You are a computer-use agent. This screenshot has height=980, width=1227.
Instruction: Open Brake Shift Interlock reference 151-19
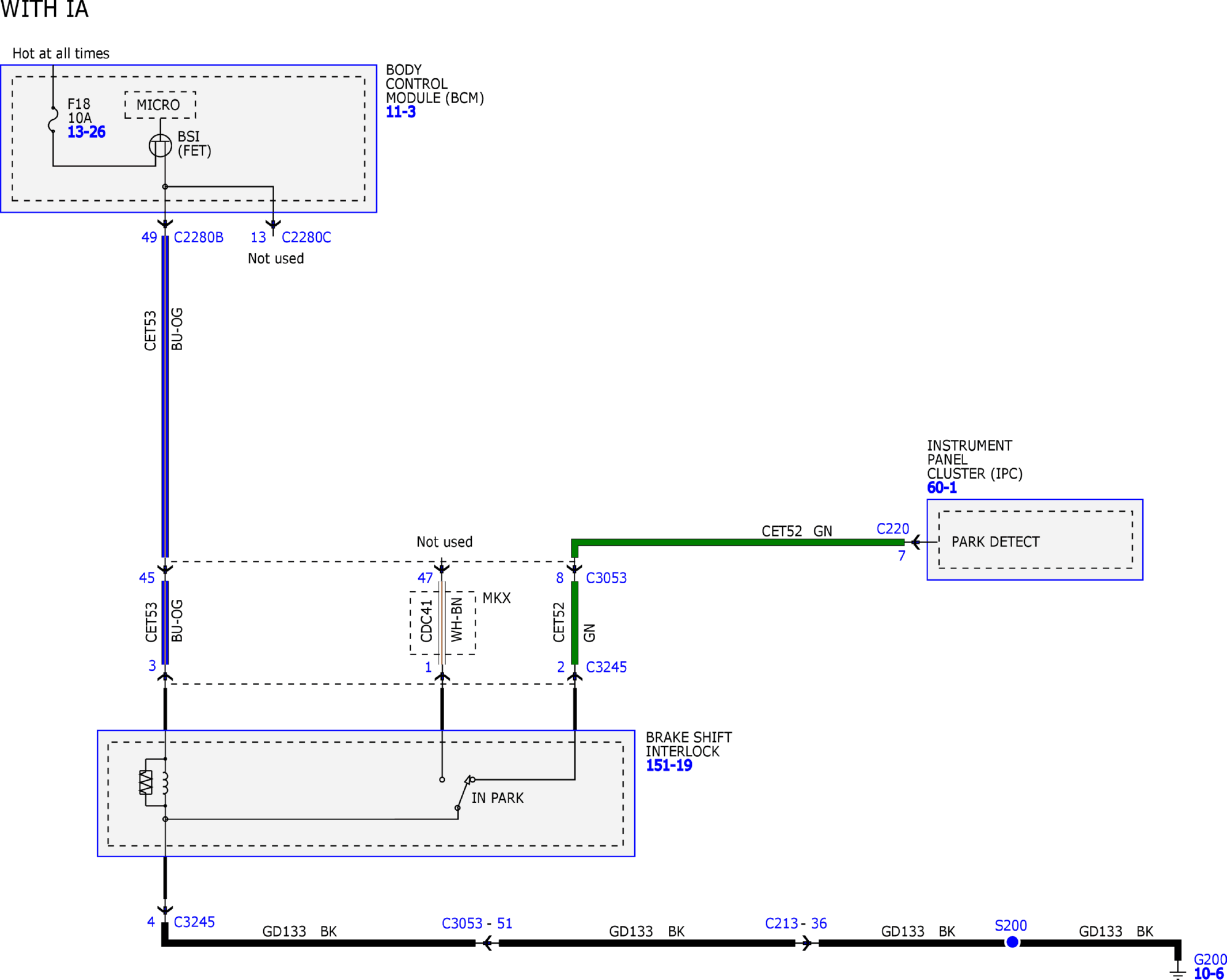point(668,765)
